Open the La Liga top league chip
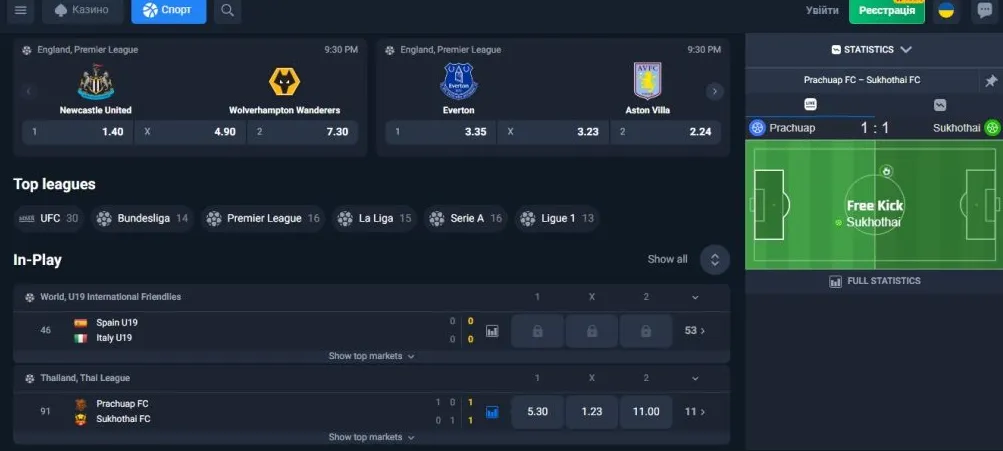Viewport: 1003px width, 451px height. pyautogui.click(x=374, y=219)
